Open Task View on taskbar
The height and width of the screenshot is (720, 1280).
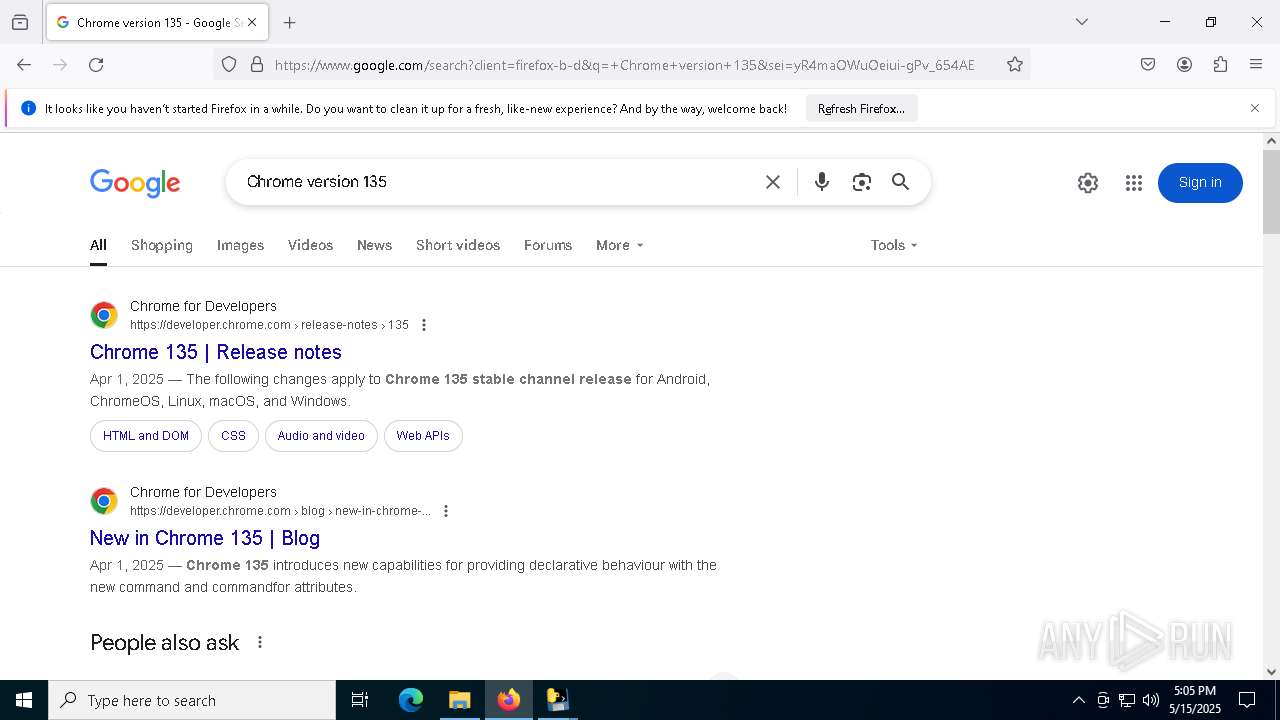click(x=360, y=700)
